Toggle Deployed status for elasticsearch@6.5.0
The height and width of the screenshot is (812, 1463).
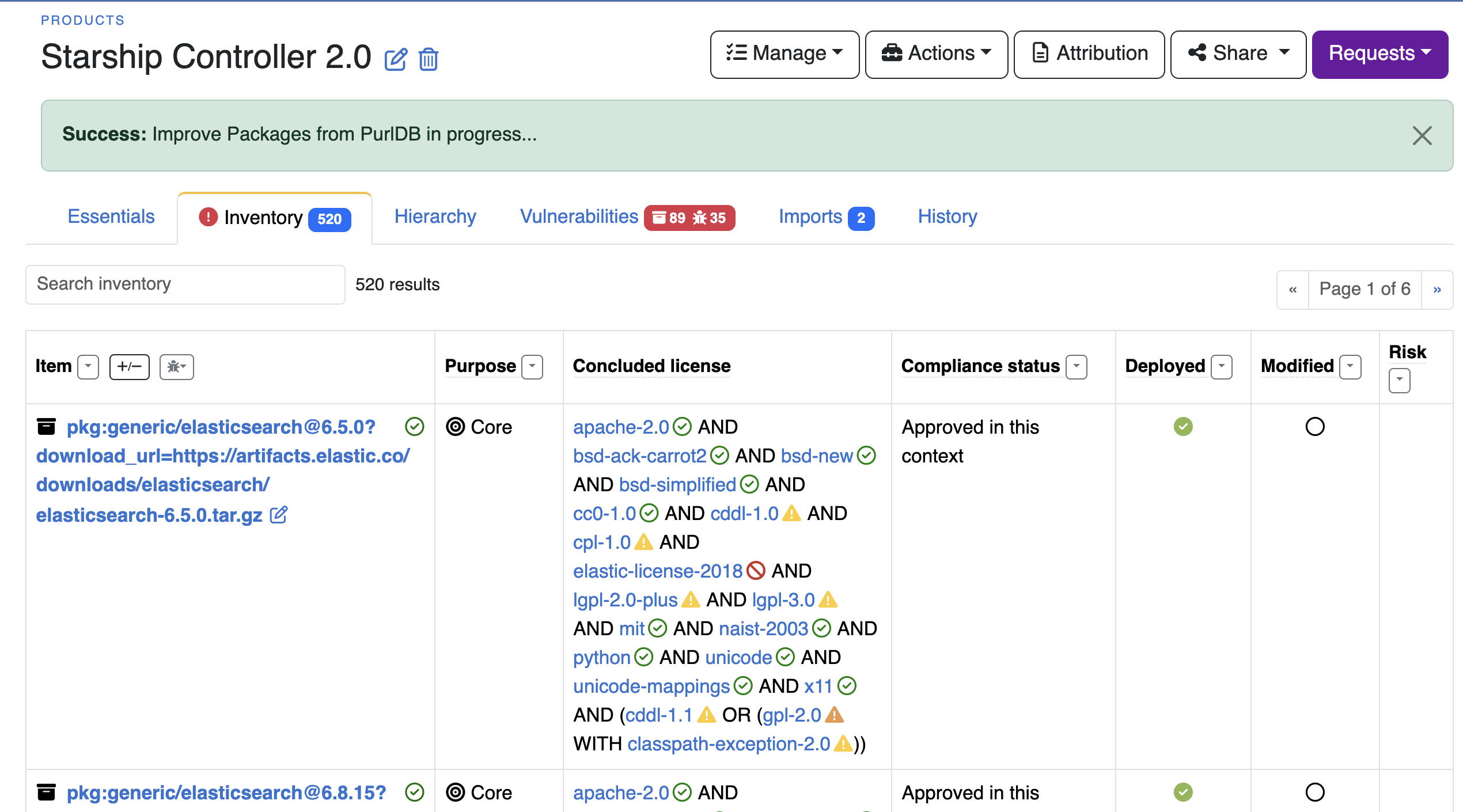point(1183,427)
